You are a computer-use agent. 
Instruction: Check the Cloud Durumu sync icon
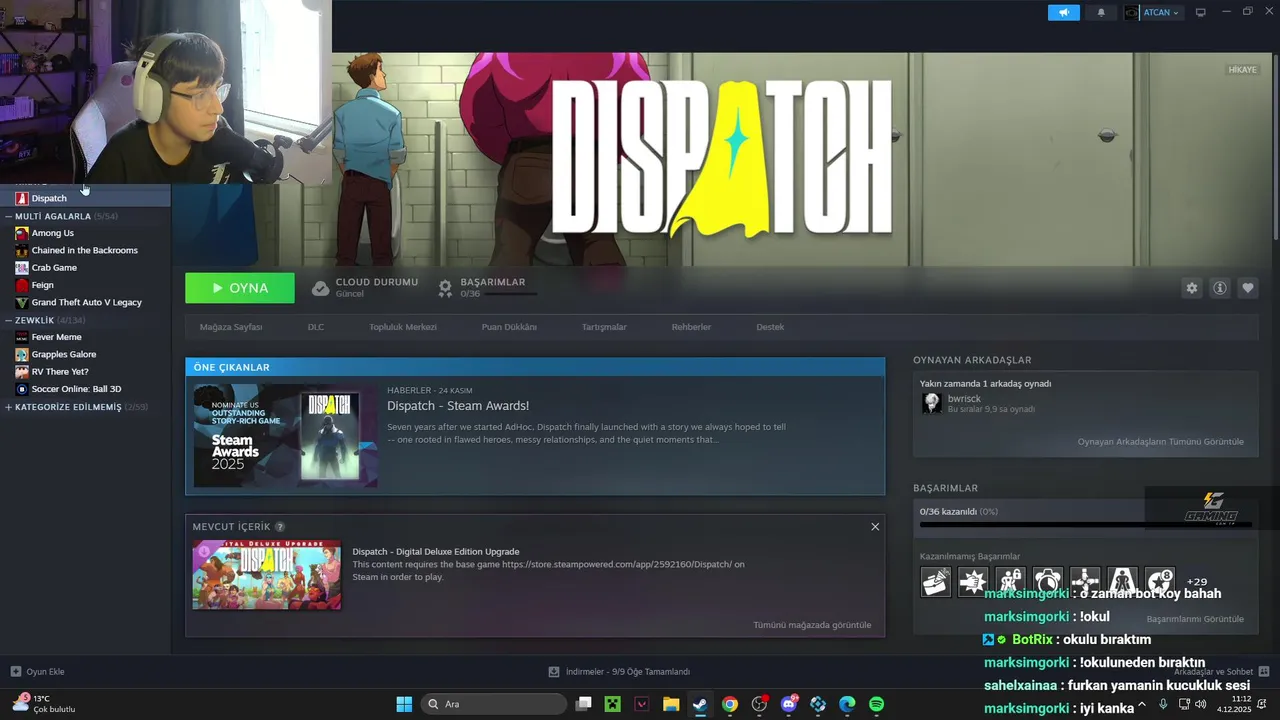[320, 288]
